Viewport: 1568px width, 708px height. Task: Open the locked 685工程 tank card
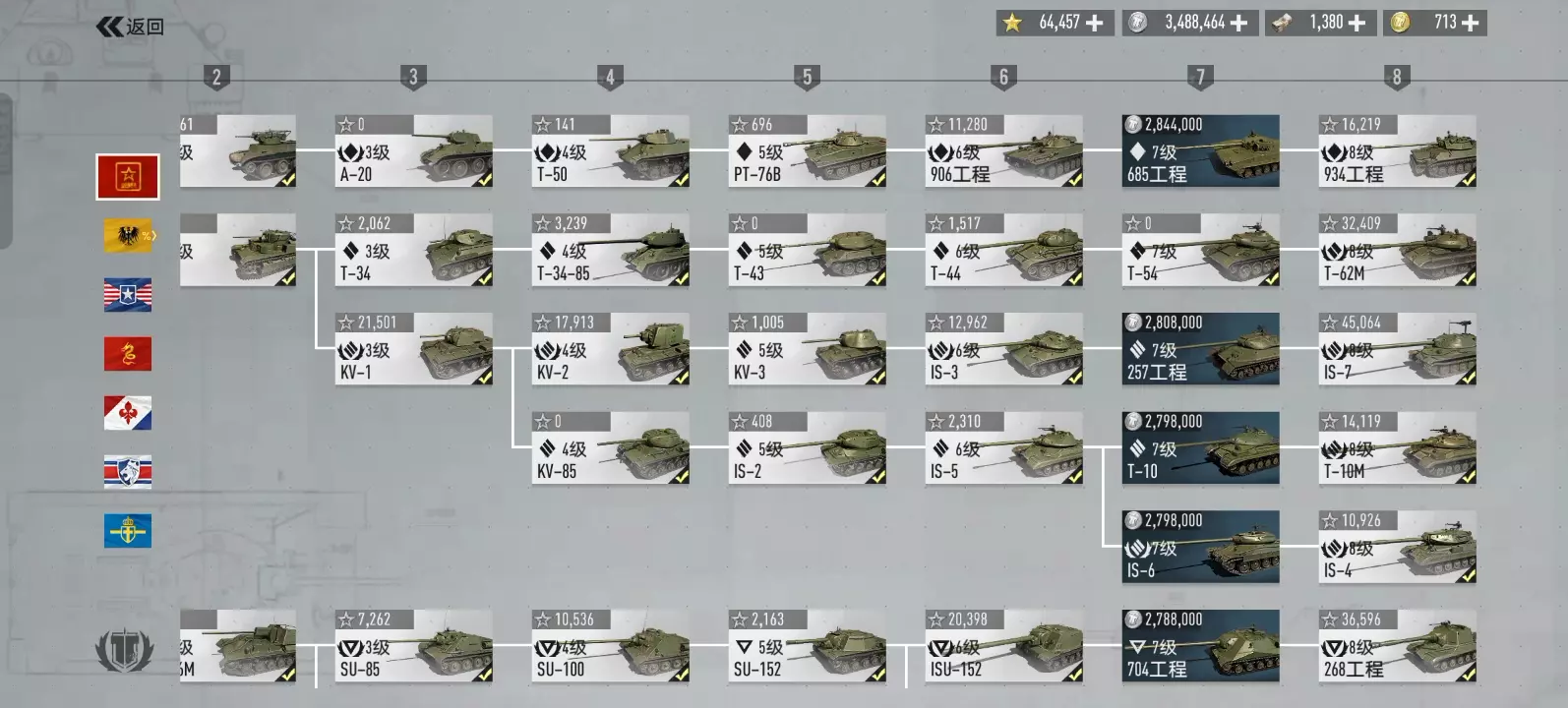click(x=1201, y=151)
